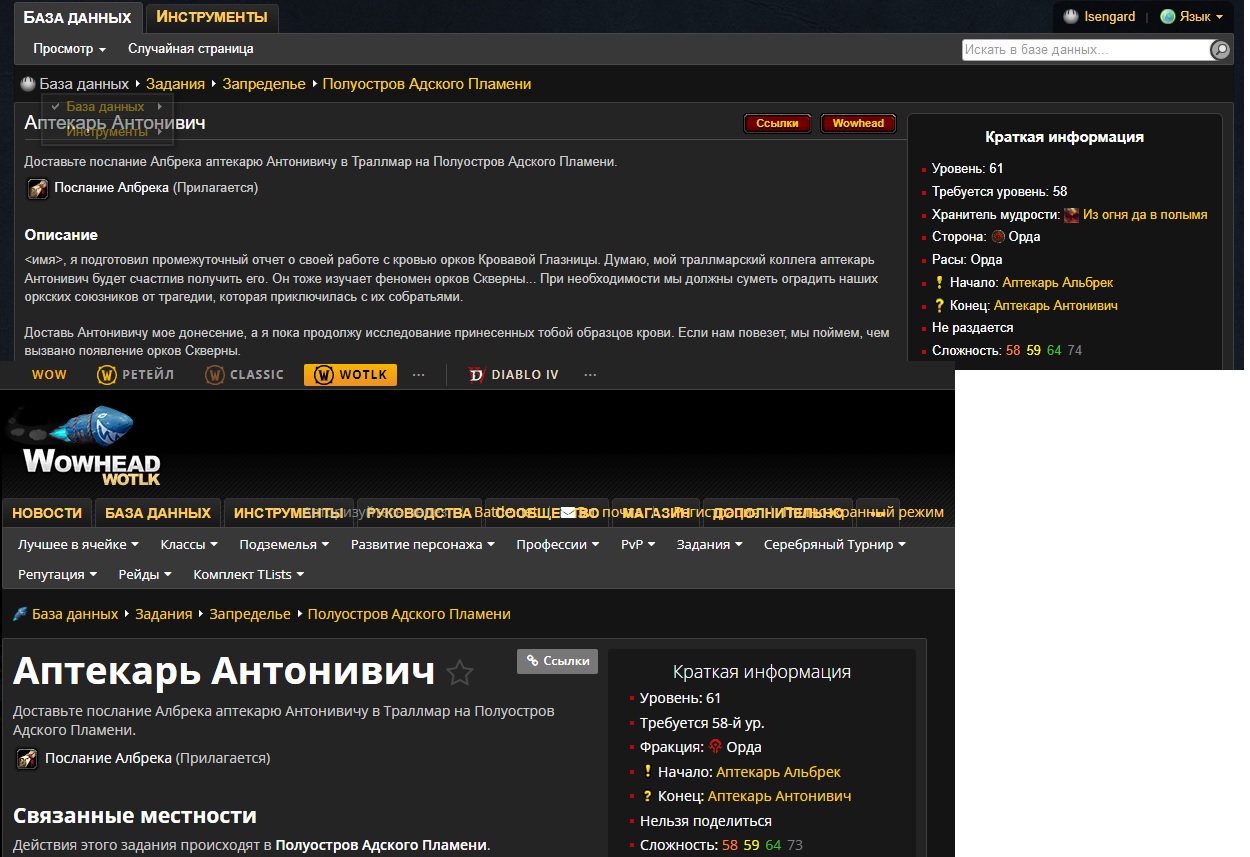Open upper 'Послание Албрека' item link
The height and width of the screenshot is (857, 1250).
[x=111, y=187]
